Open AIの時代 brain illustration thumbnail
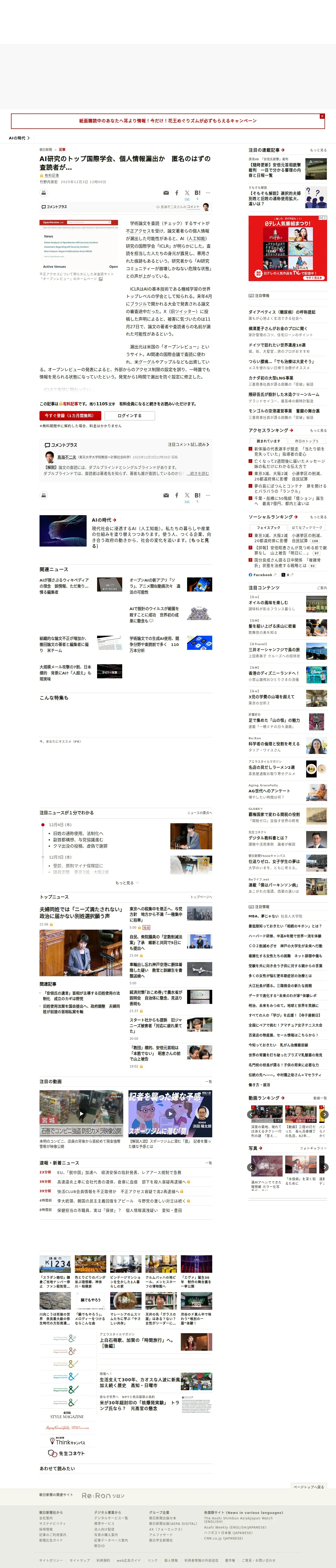The height and width of the screenshot is (1568, 336). (x=63, y=531)
